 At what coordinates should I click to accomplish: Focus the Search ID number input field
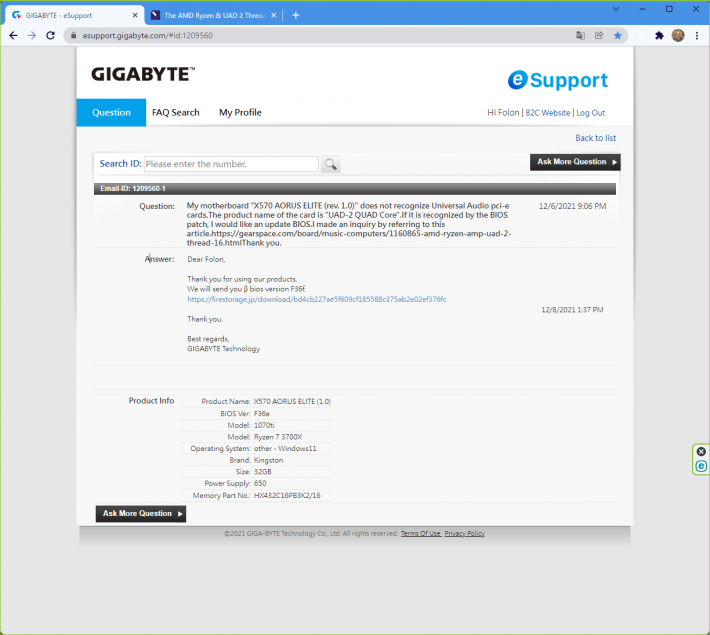tap(230, 164)
